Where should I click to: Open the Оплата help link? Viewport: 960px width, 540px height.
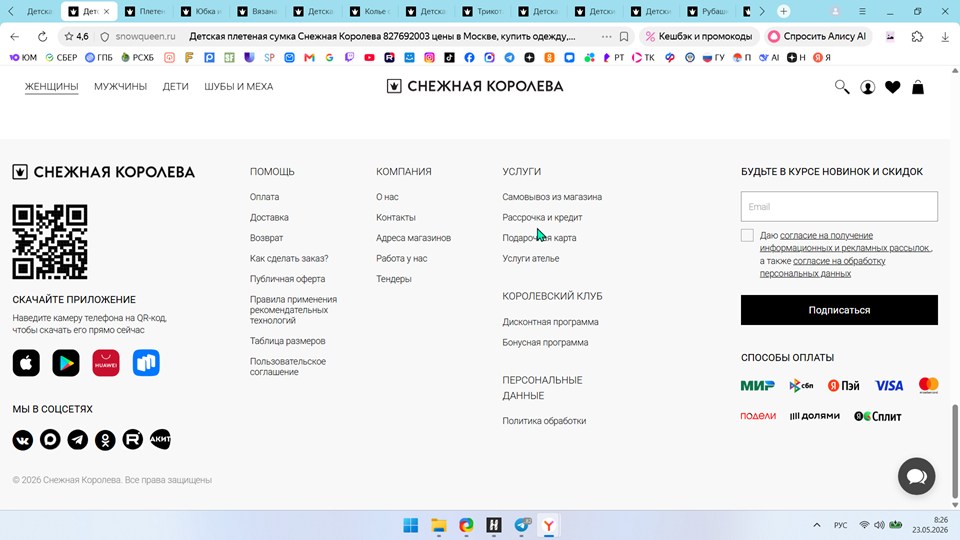pyautogui.click(x=264, y=197)
